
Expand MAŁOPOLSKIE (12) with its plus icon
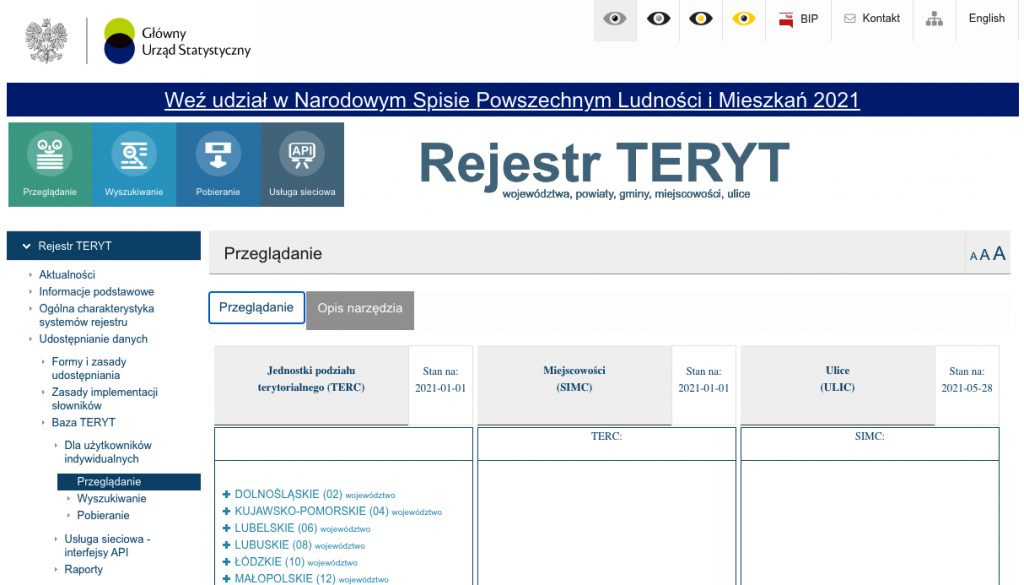point(227,579)
